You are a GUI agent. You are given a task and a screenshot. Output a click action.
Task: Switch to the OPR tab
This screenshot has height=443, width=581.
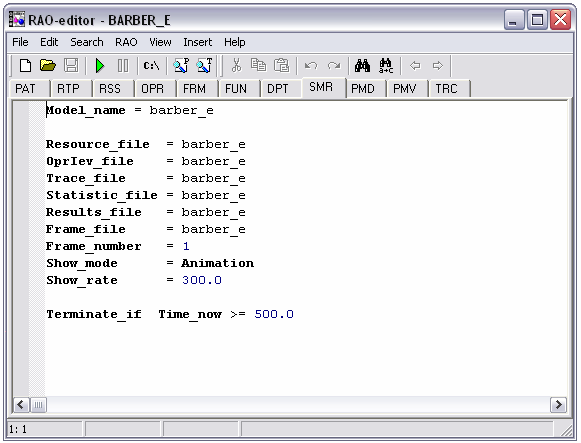156,89
